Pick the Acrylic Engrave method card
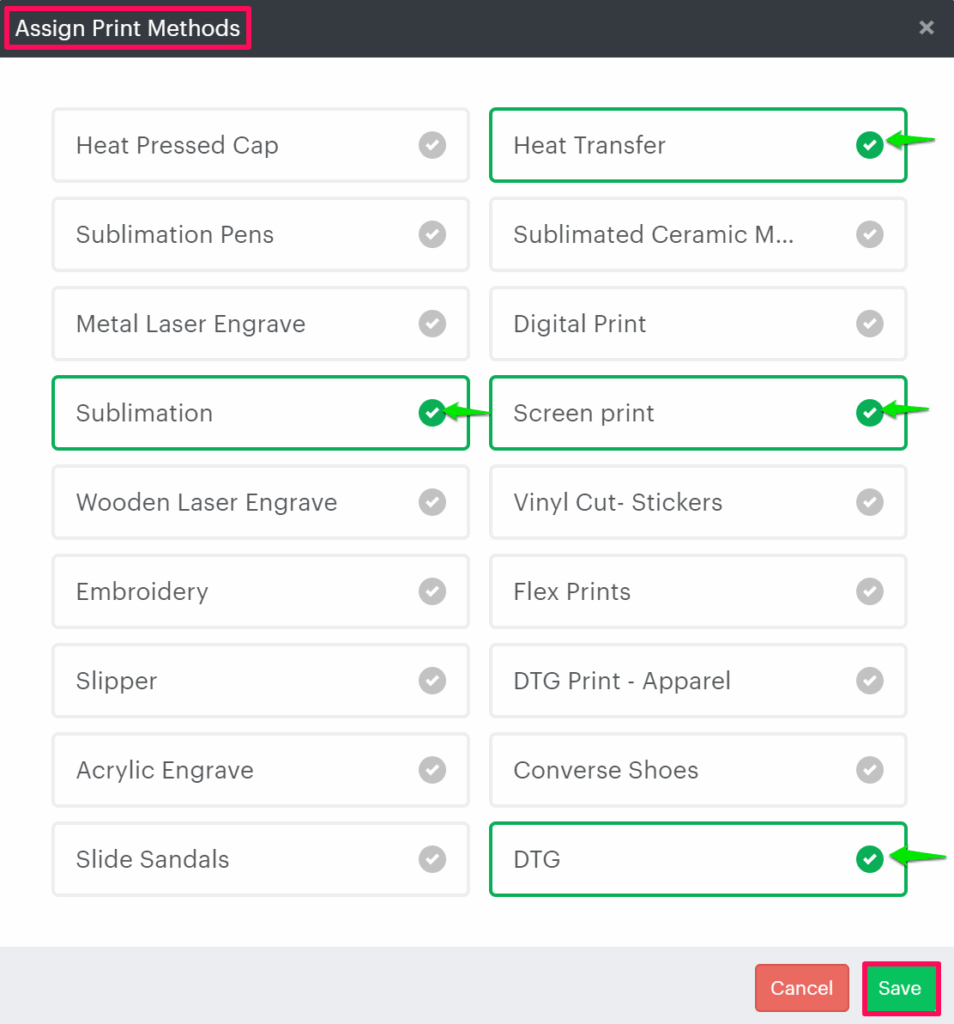 pyautogui.click(x=260, y=770)
